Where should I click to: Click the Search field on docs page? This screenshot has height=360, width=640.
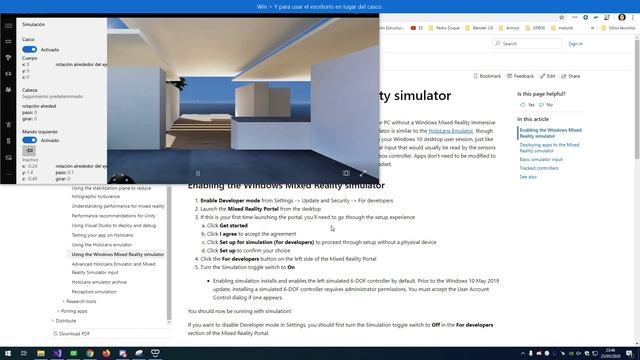tap(527, 43)
